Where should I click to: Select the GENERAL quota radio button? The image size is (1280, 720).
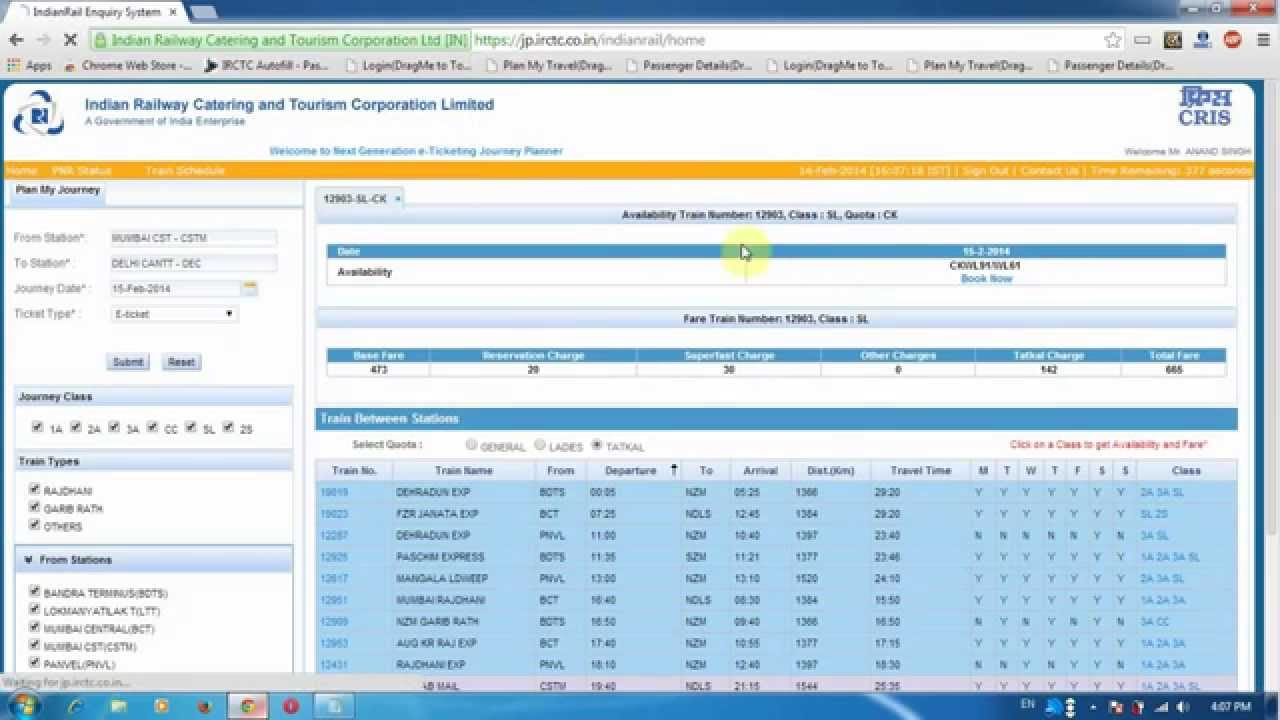click(472, 445)
